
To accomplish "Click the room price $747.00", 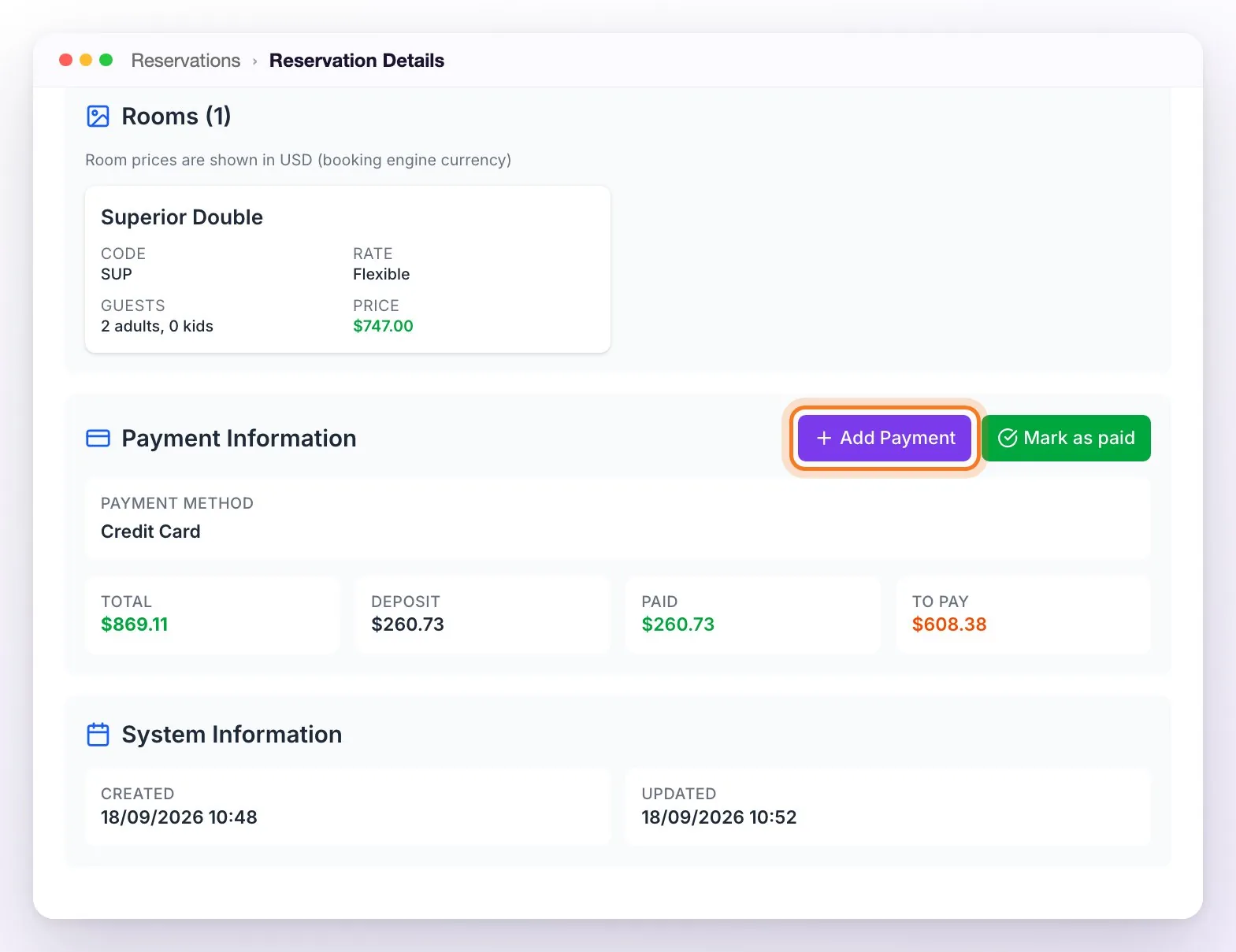I will [x=383, y=326].
